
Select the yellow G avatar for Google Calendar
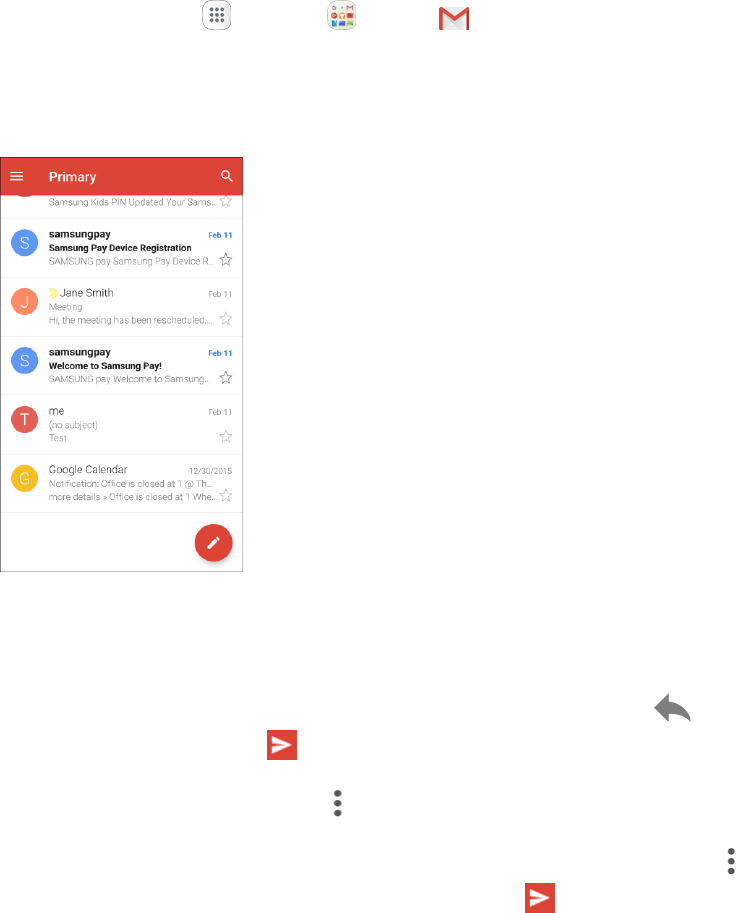pos(24,478)
